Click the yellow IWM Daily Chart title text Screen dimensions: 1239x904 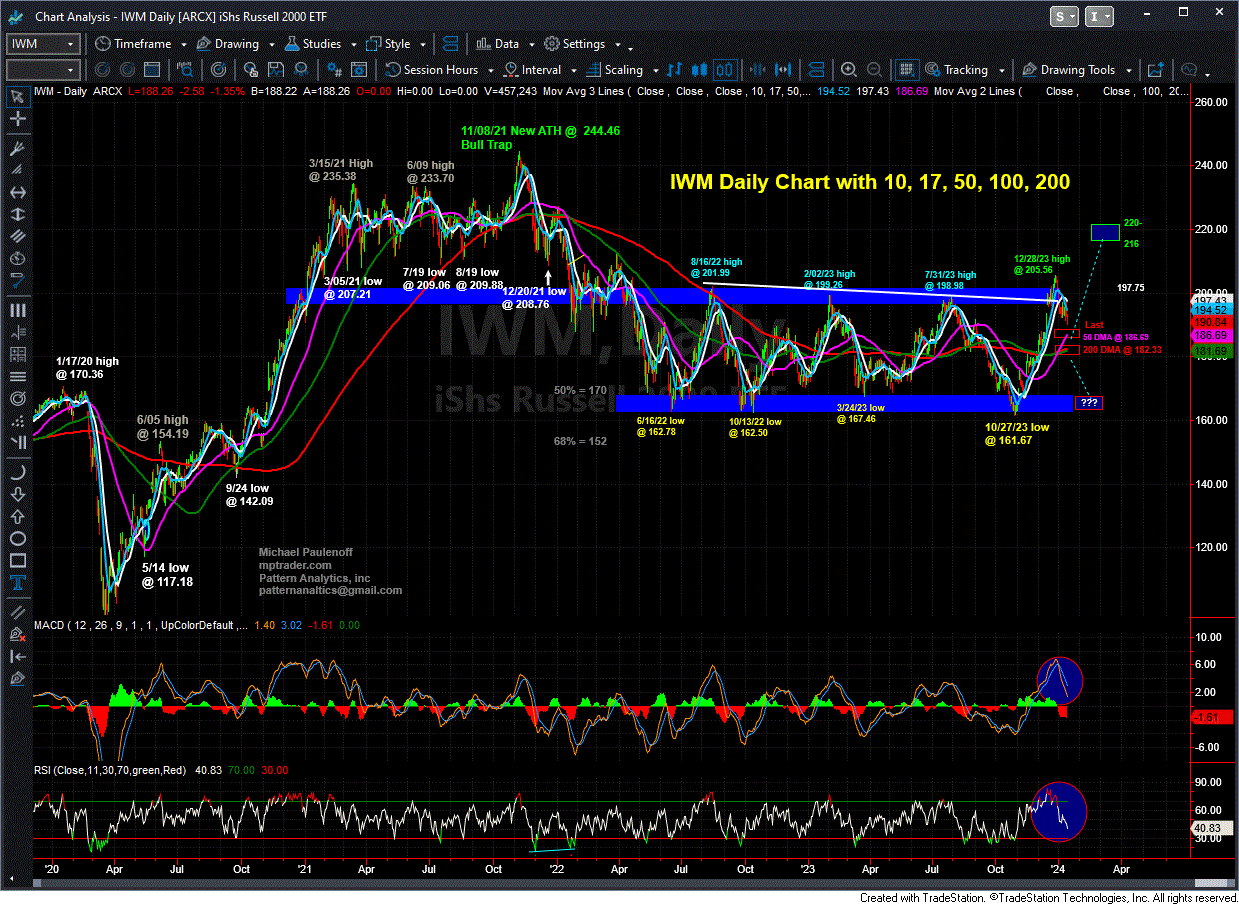[x=869, y=182]
